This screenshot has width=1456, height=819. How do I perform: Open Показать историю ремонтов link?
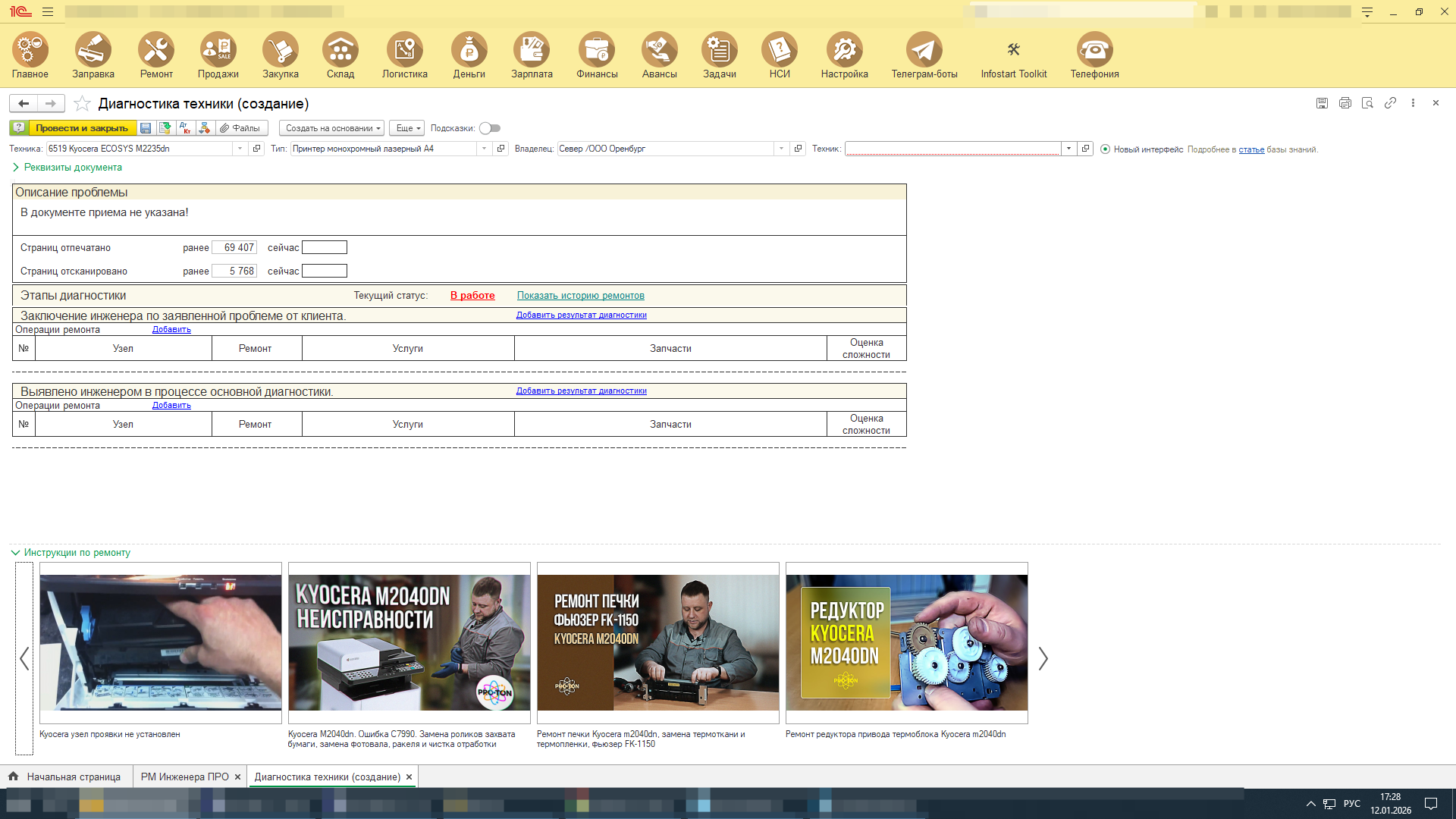pos(580,296)
